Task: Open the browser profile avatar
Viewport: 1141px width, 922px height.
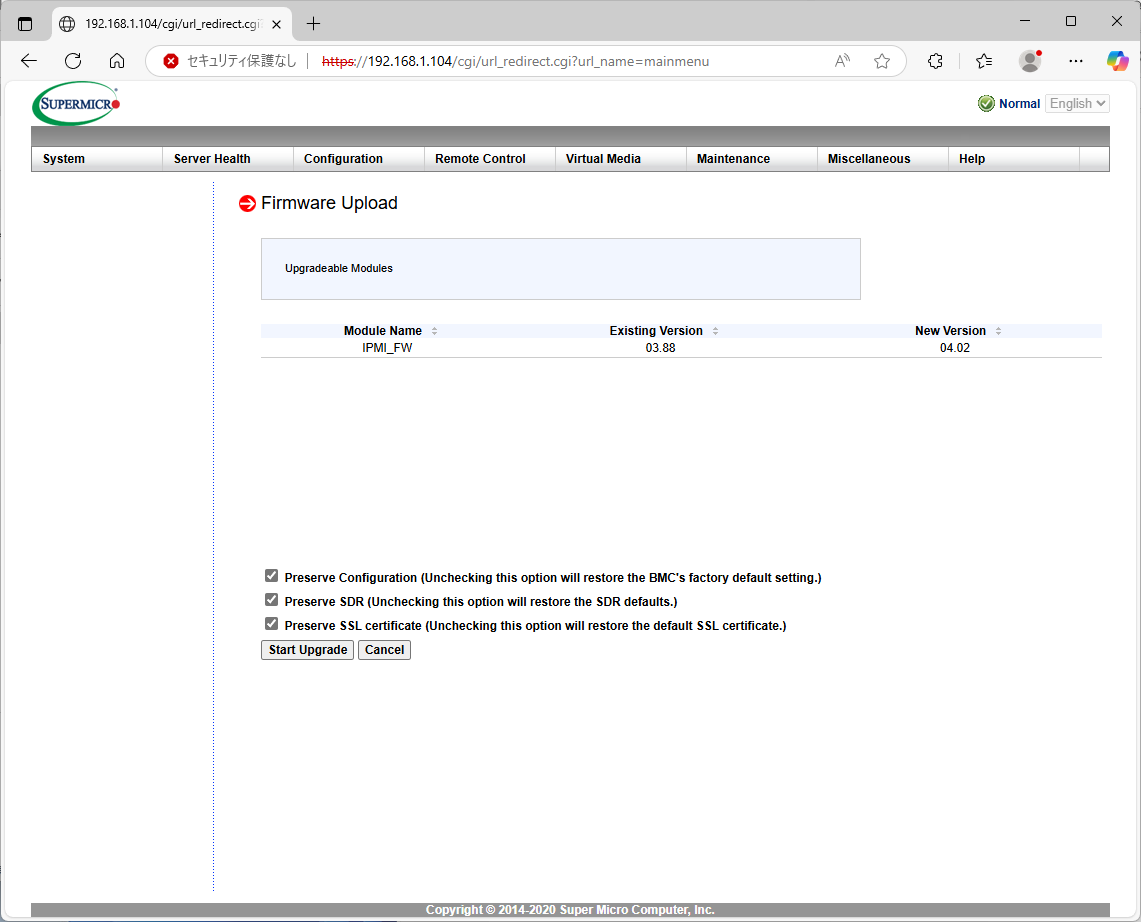Action: point(1029,61)
